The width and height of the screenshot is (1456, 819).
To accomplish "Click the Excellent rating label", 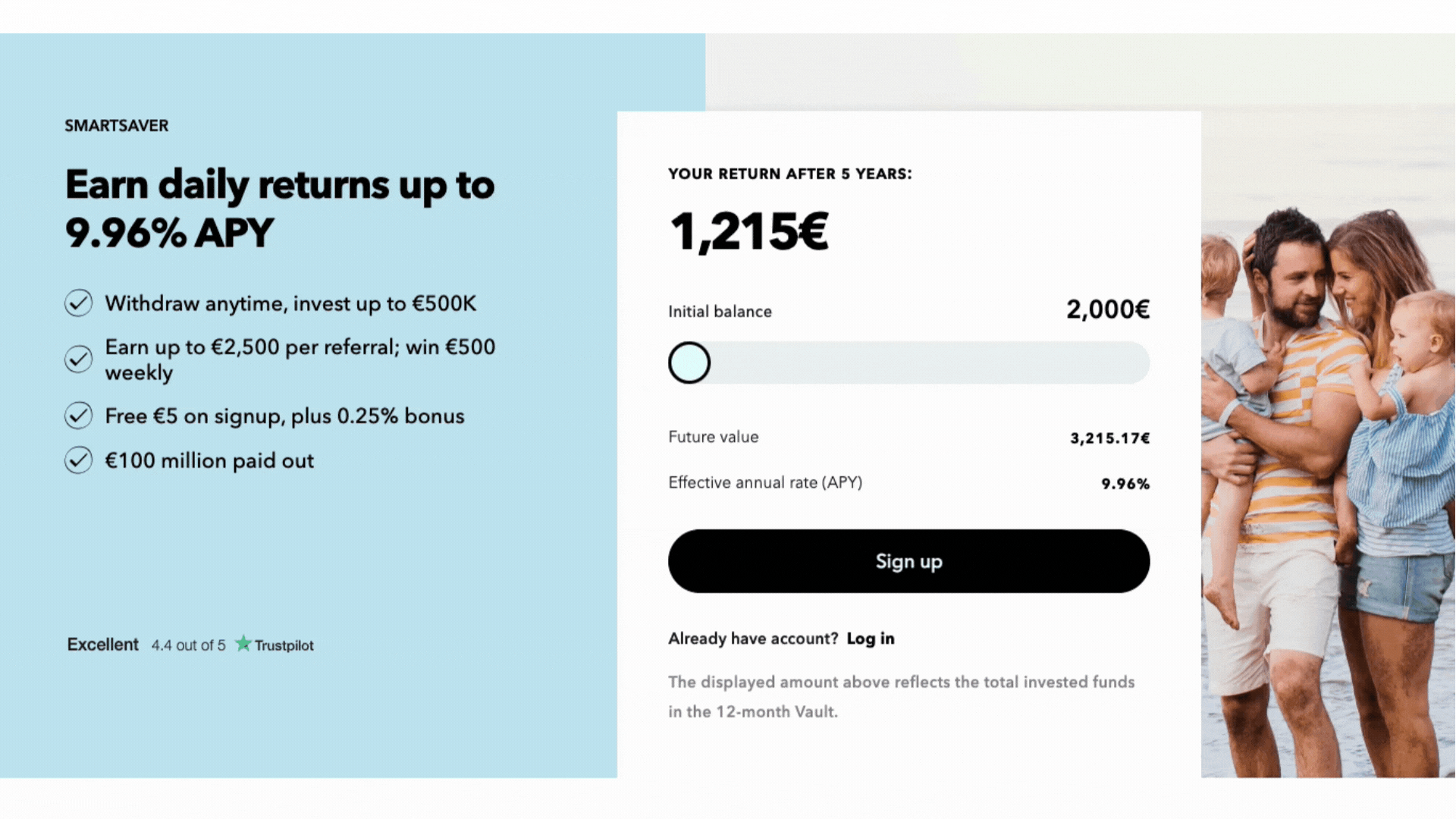I will point(103,645).
